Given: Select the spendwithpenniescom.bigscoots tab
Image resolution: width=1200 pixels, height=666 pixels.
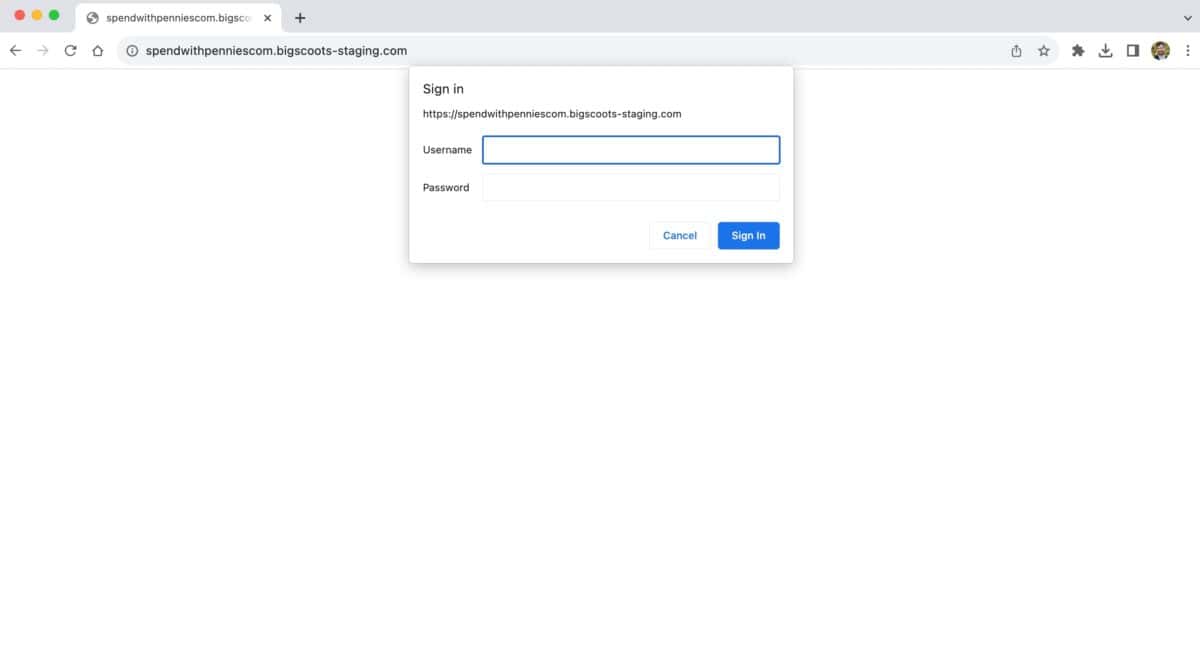Looking at the screenshot, I should (178, 18).
